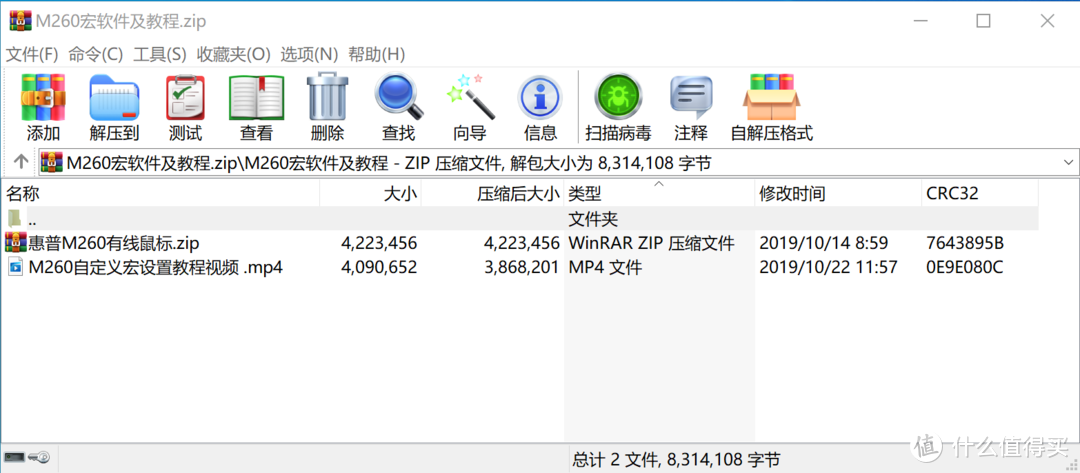
Task: Maximize the WinRAR window
Action: 983,21
